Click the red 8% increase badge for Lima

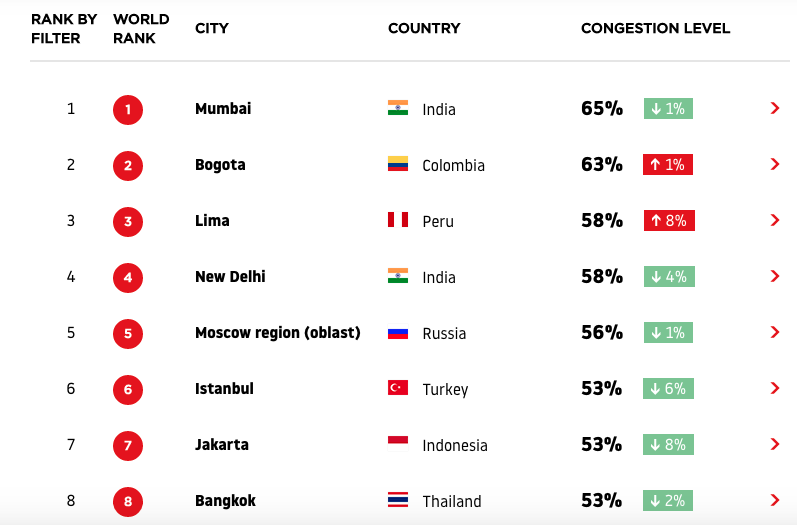tap(669, 221)
